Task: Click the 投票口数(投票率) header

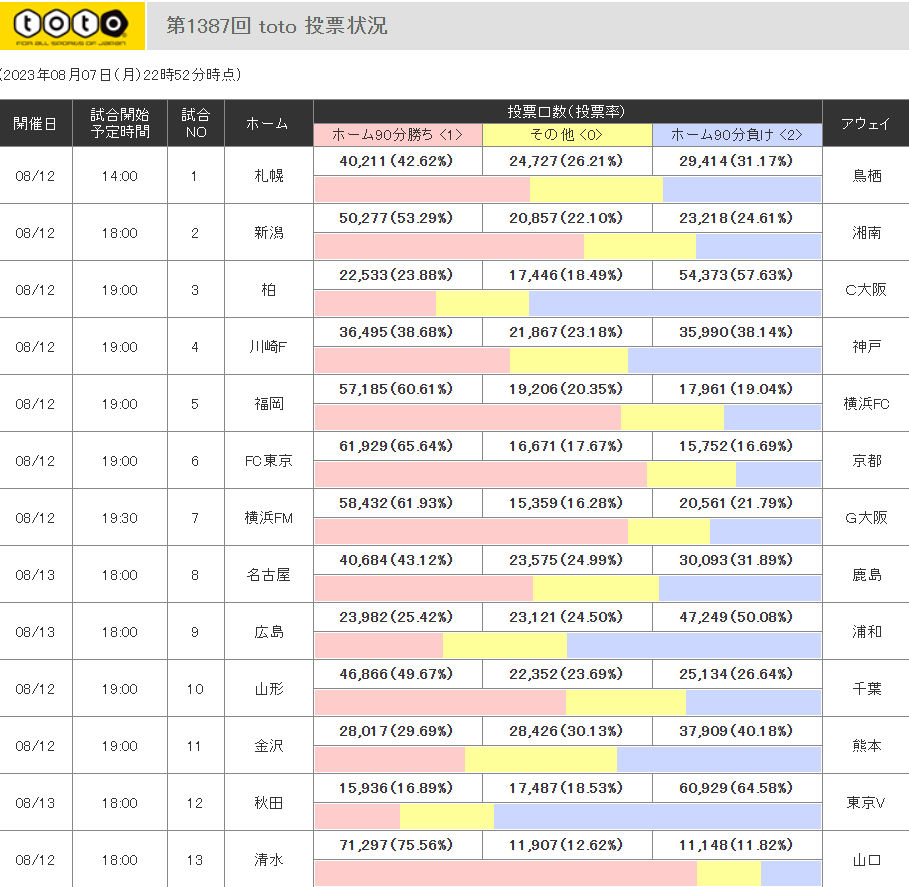Action: 568,111
